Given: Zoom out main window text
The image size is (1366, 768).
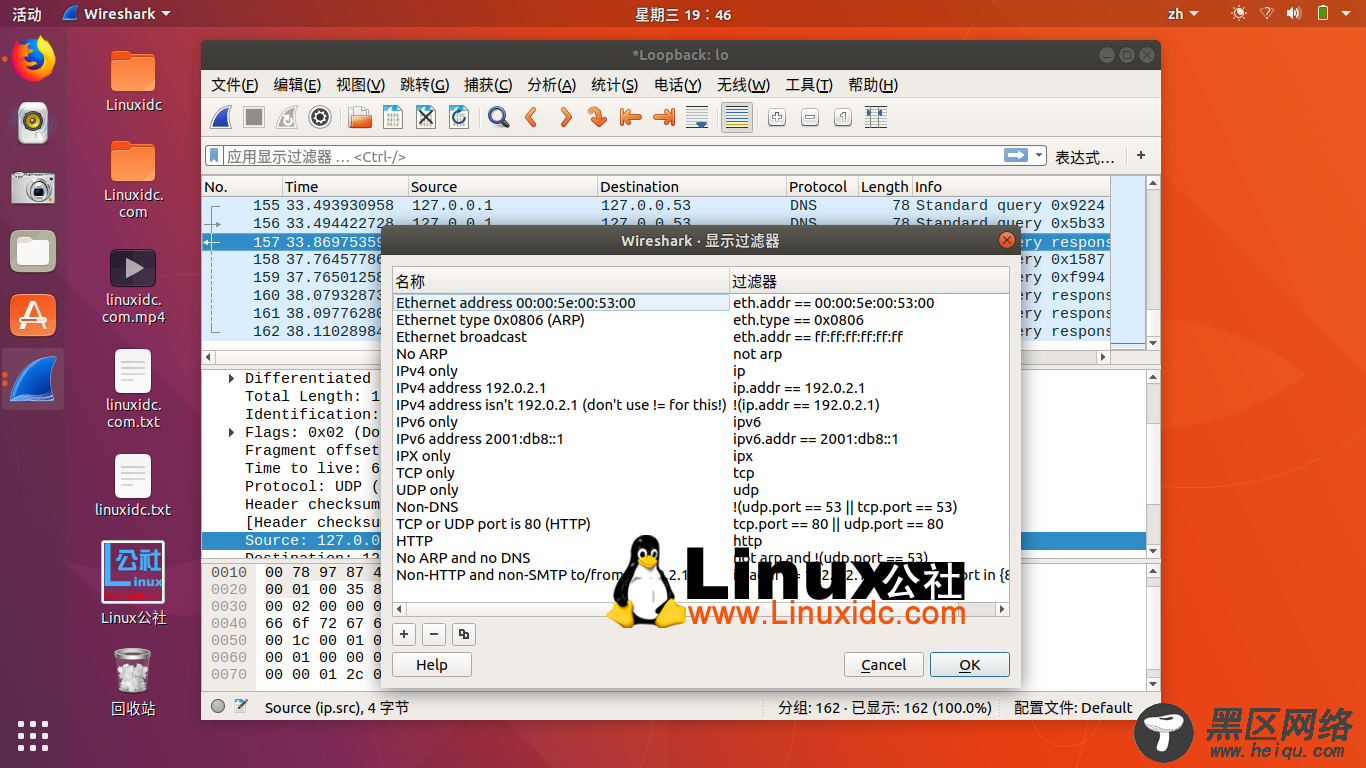Looking at the screenshot, I should tap(810, 117).
